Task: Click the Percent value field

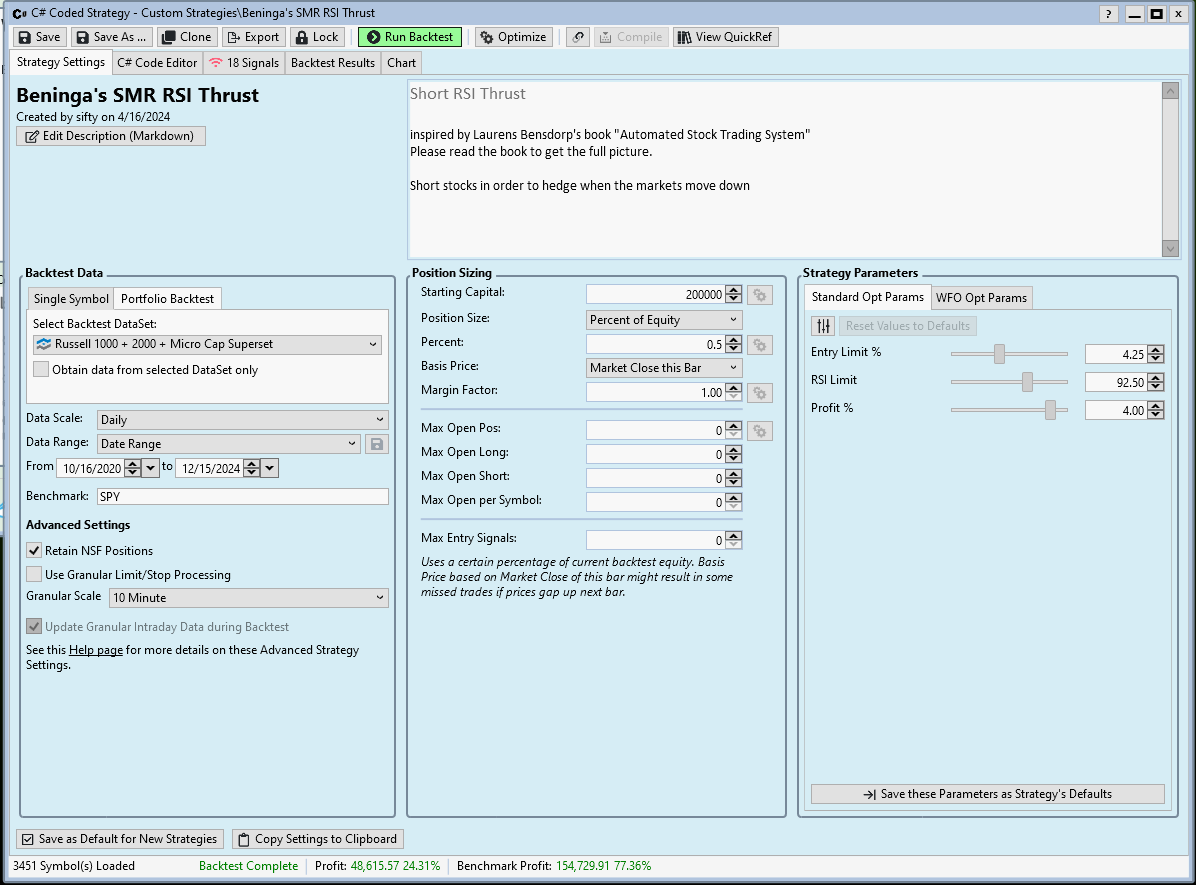Action: (x=655, y=344)
